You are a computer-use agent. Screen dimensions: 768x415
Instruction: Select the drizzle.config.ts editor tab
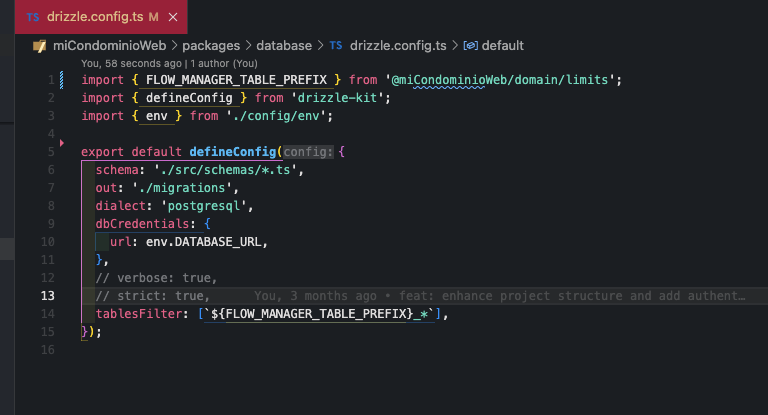[x=101, y=17]
